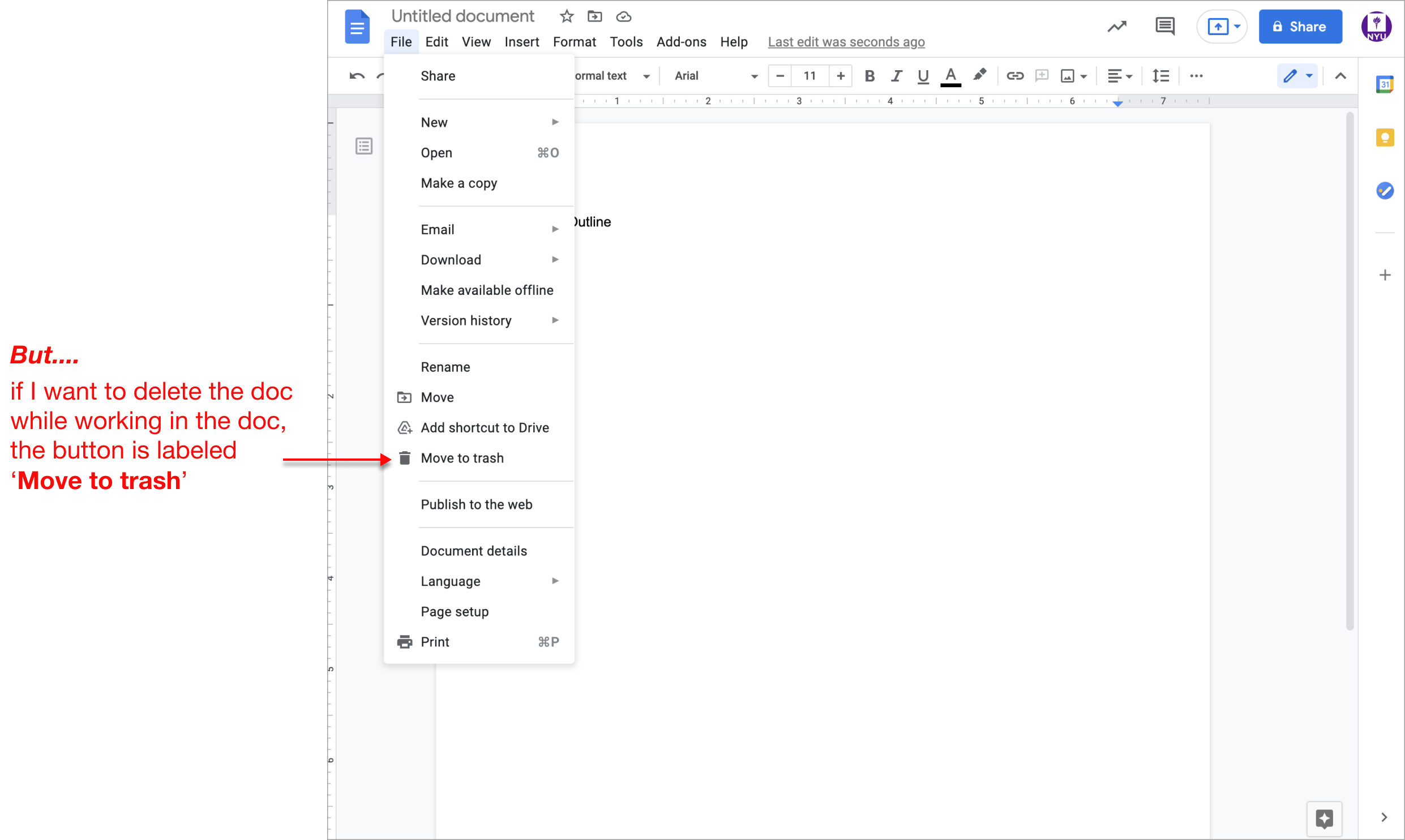Click the insert link icon in toolbar
This screenshot has width=1405, height=840.
(1014, 76)
